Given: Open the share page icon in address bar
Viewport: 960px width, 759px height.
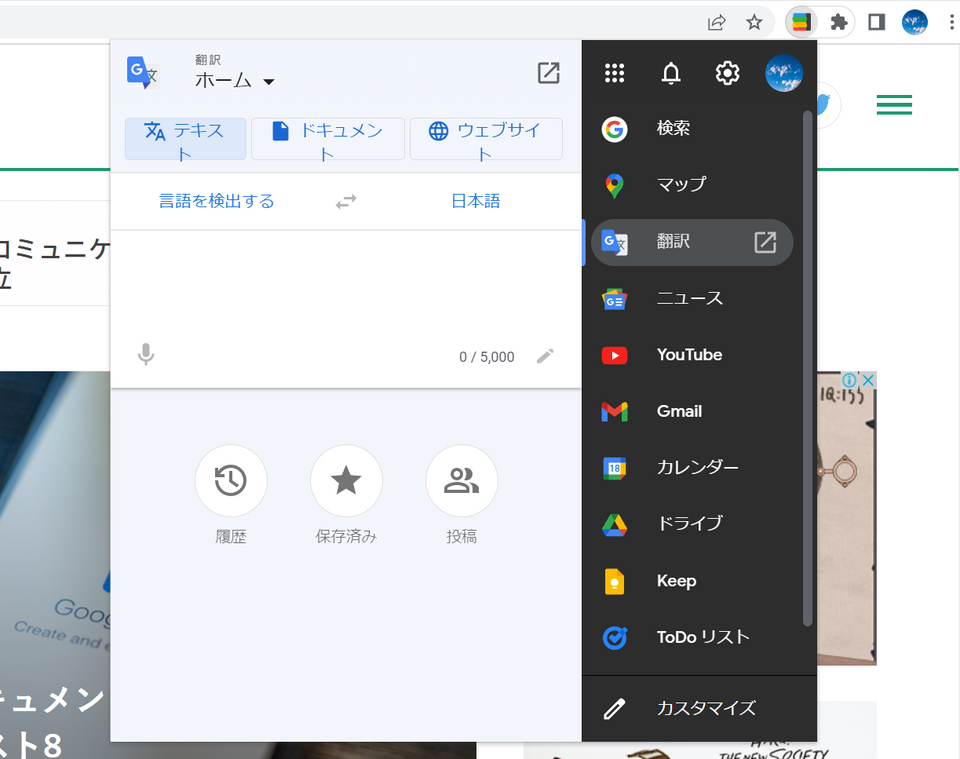Looking at the screenshot, I should point(716,23).
